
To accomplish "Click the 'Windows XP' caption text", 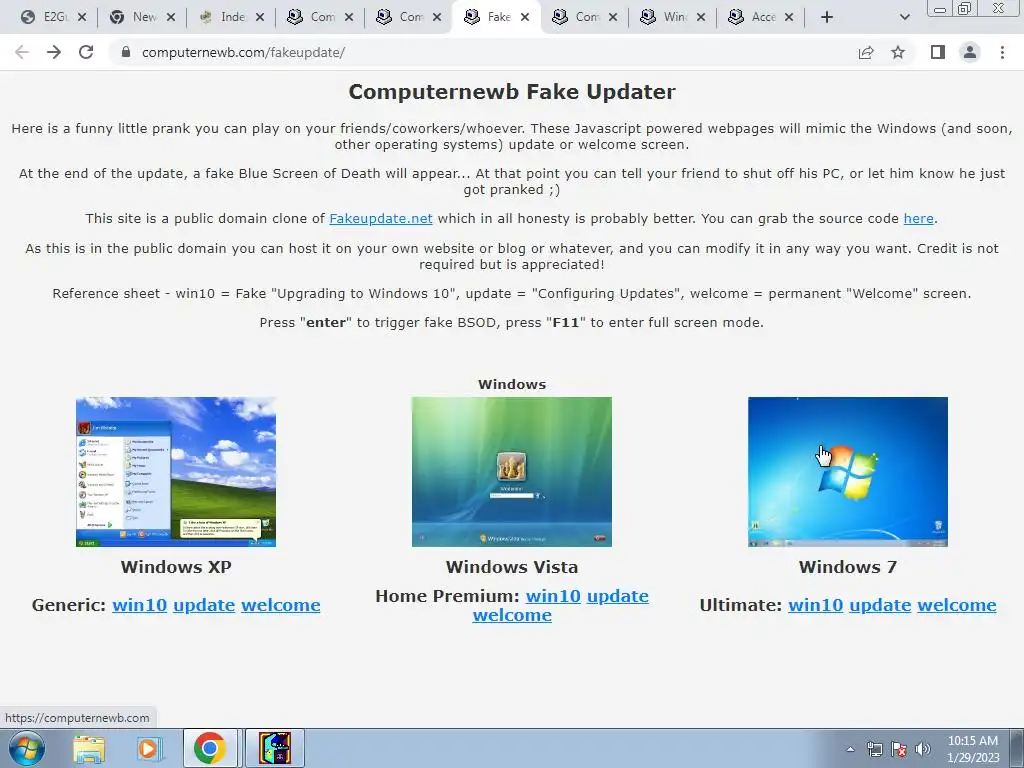I will pos(176,567).
